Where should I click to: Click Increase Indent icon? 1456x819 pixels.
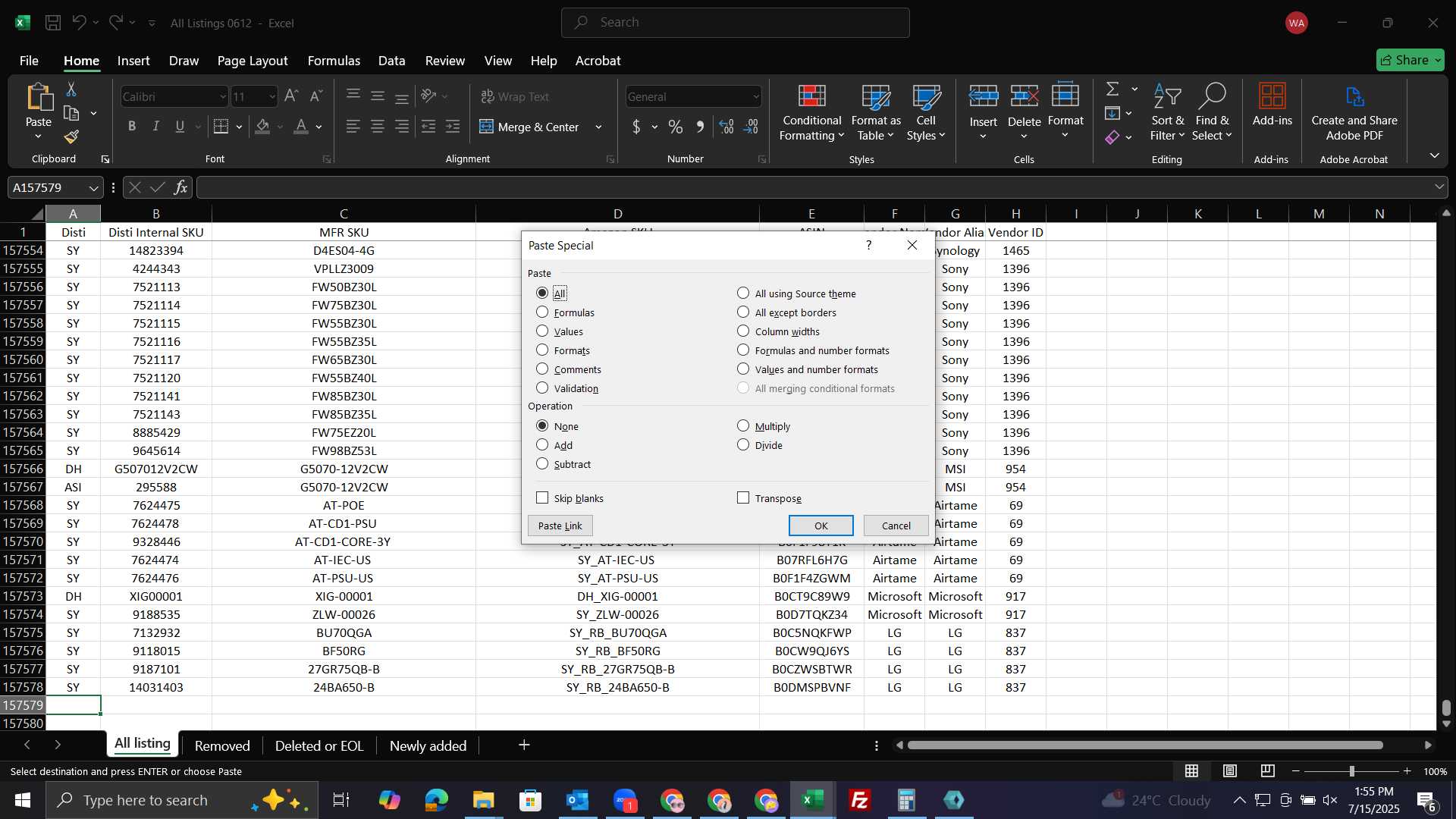click(453, 127)
